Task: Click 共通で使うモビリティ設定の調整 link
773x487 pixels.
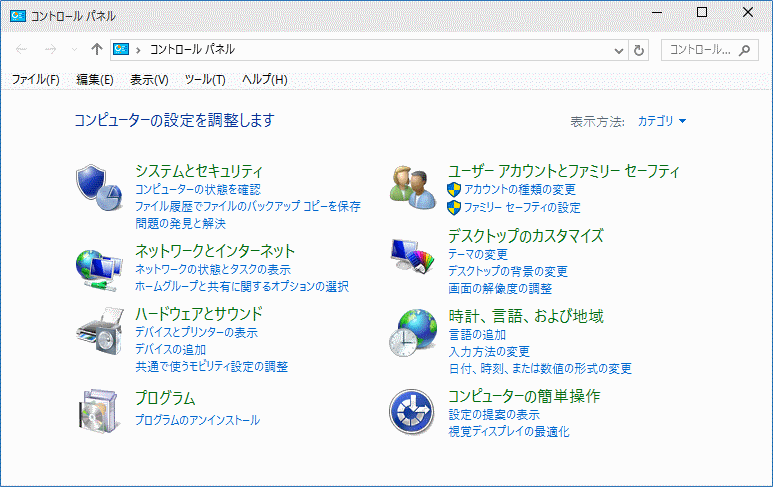Action: point(211,367)
